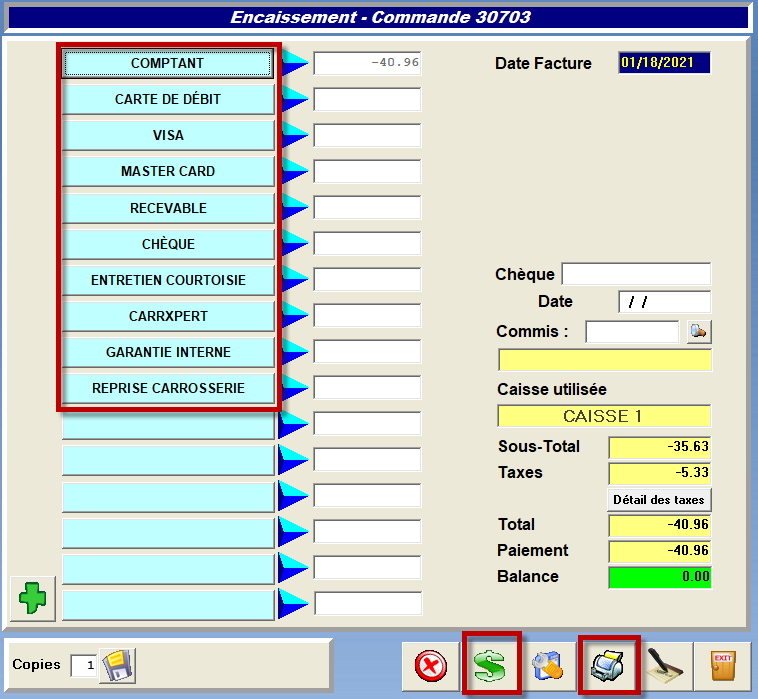The height and width of the screenshot is (699, 758).
Task: Open Détail des taxes
Action: tap(659, 500)
